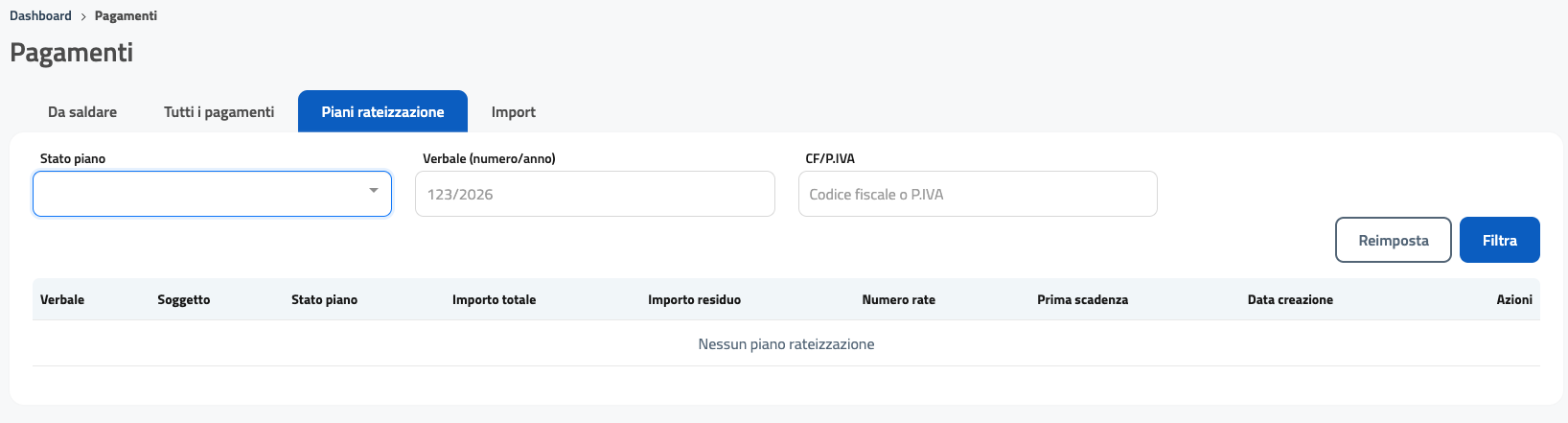Click the Numero rate column header
Viewport: 1568px width, 423px height.
pyautogui.click(x=898, y=300)
